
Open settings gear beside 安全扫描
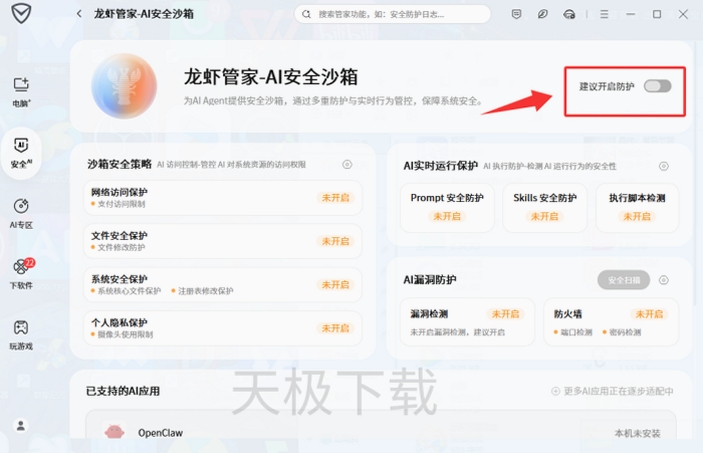[x=664, y=280]
